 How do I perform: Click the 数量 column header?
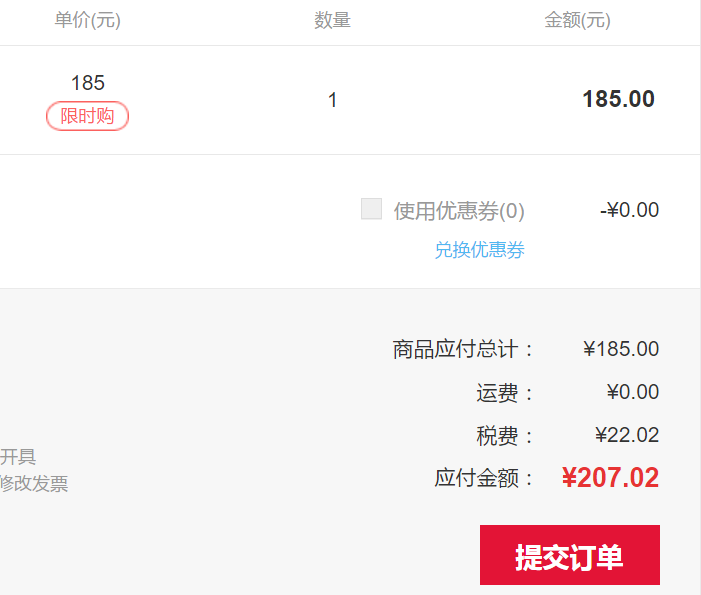point(332,20)
